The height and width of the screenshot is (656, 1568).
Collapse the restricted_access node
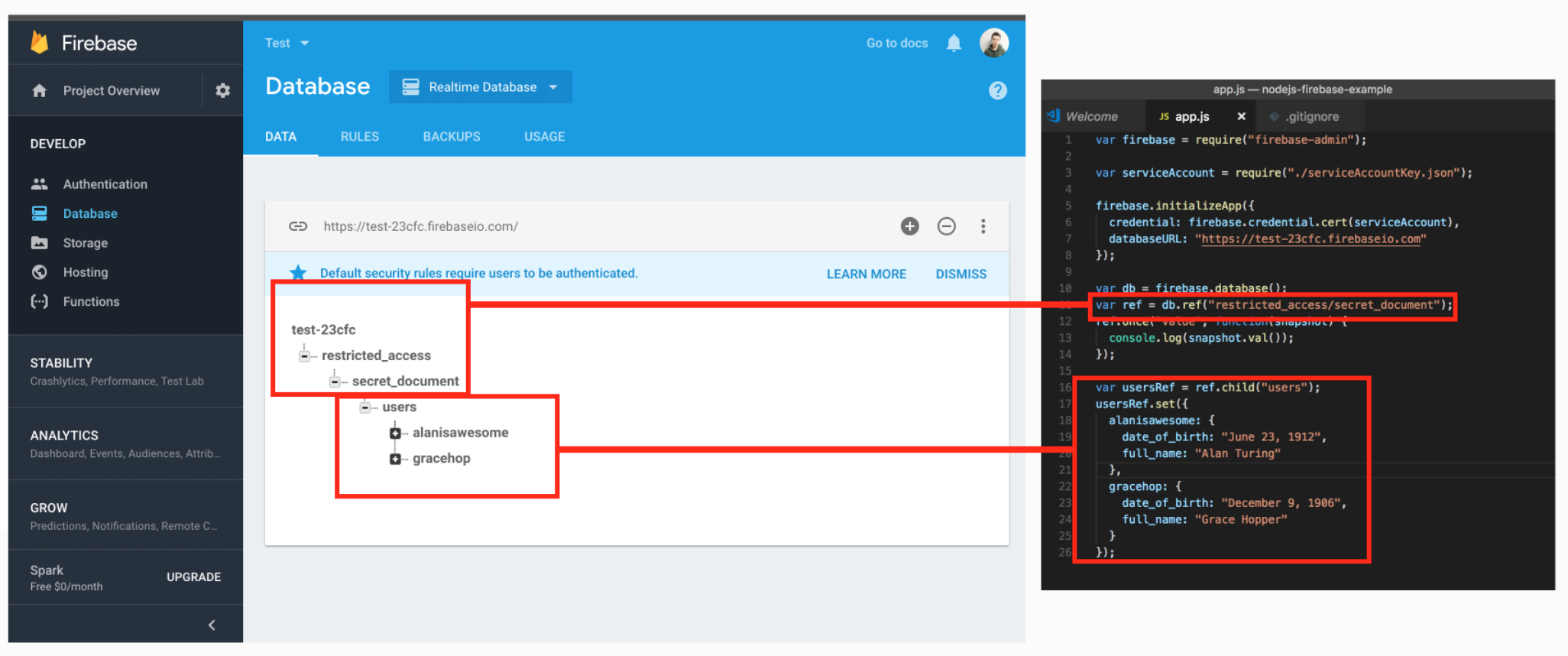pos(304,356)
